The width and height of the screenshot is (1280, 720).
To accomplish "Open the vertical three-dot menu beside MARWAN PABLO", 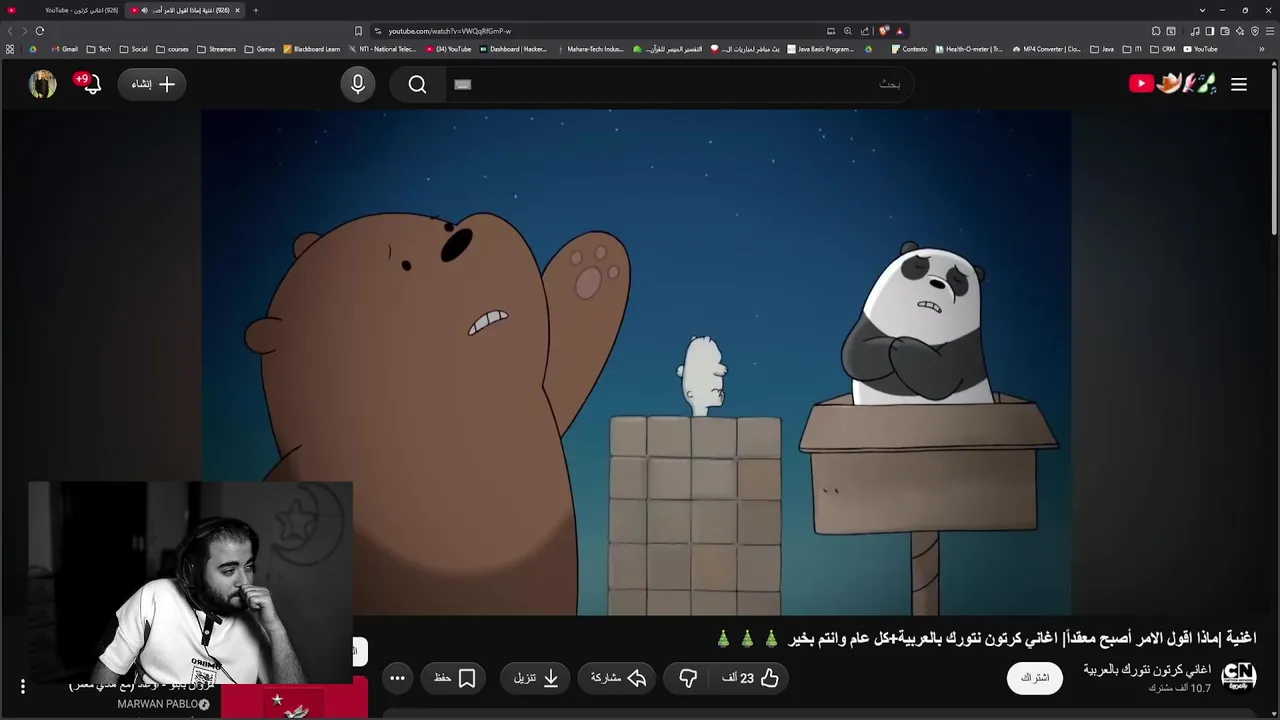I will click(x=22, y=686).
